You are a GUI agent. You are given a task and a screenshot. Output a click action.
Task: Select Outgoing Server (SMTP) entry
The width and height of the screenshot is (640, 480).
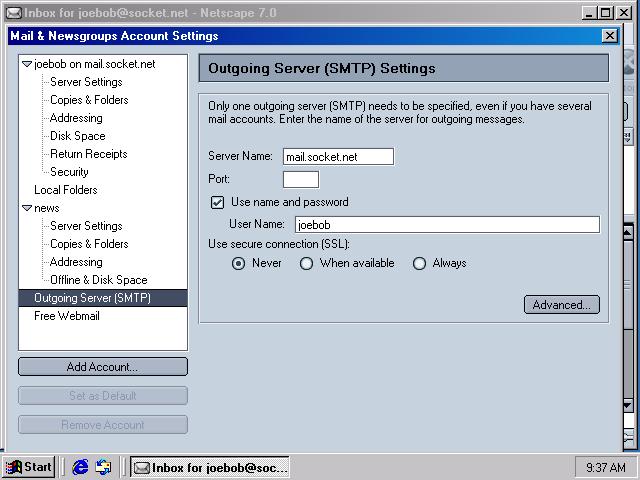click(x=103, y=298)
